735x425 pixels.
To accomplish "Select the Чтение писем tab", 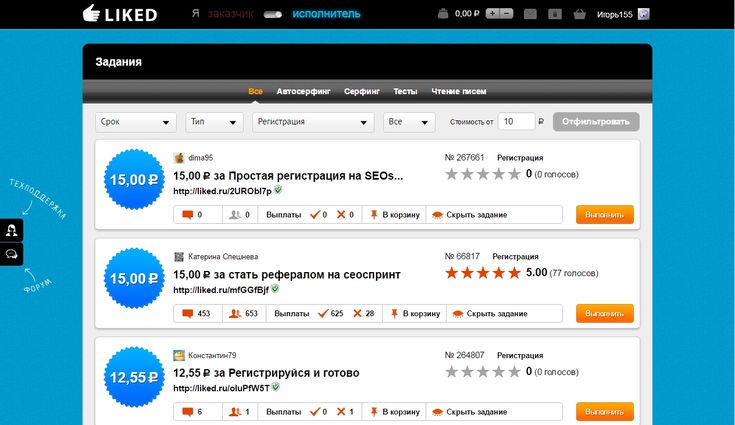I will pos(458,91).
